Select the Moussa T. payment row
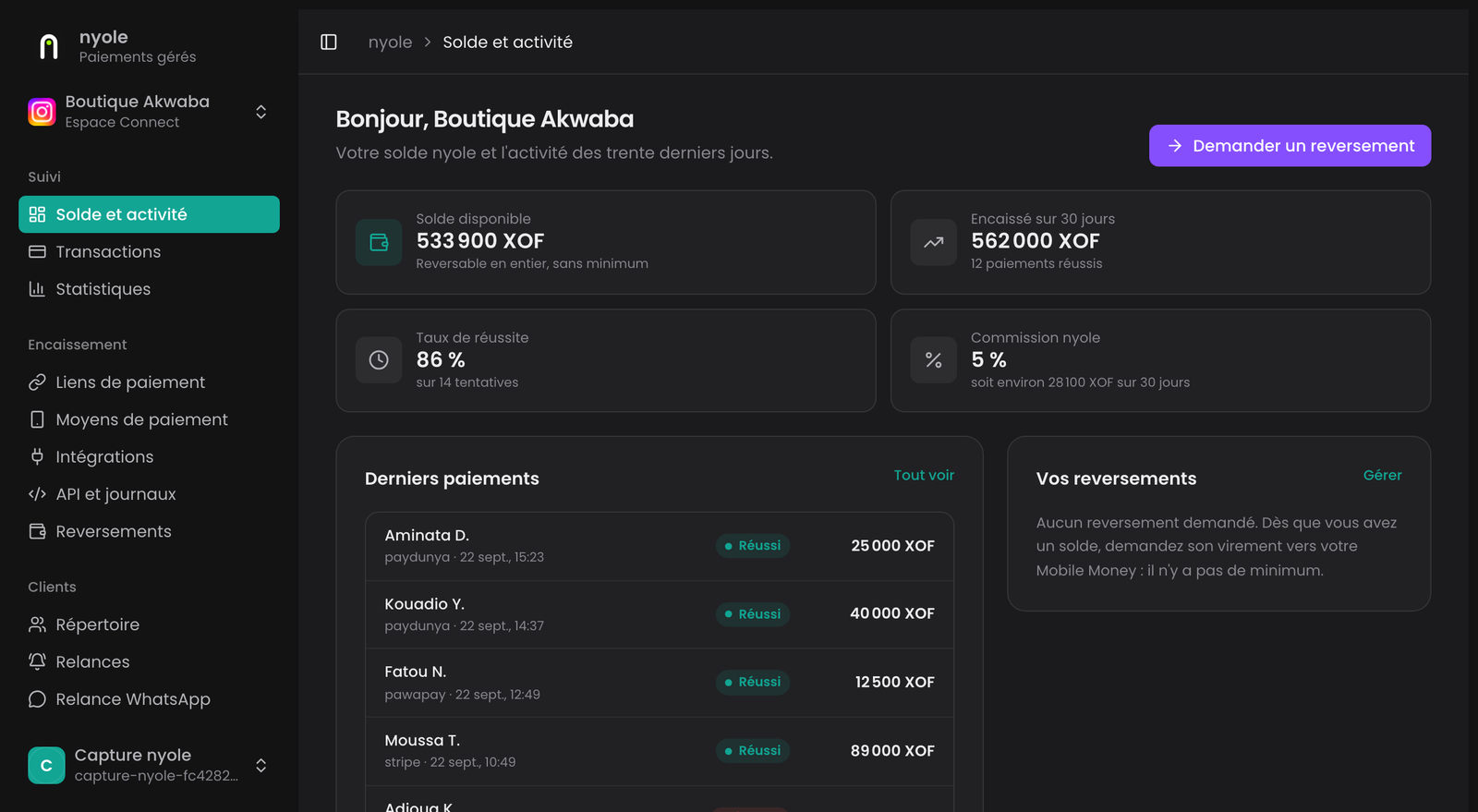The image size is (1478, 812). click(660, 751)
